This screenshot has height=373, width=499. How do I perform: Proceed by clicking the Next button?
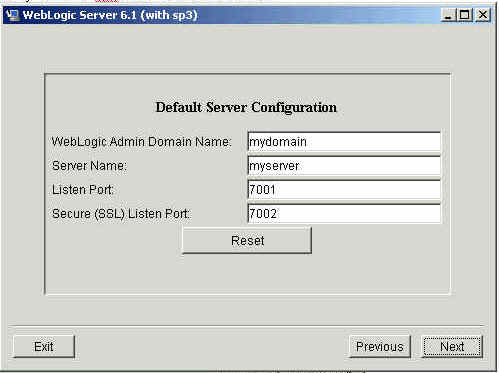[x=452, y=347]
